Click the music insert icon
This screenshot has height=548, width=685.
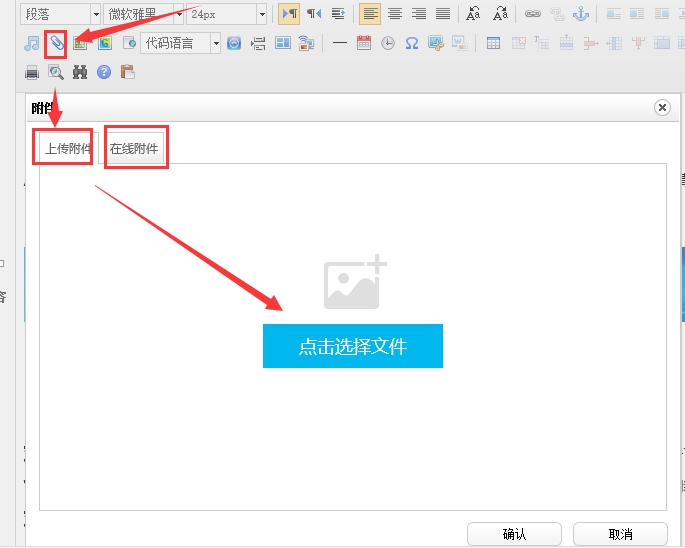[32, 44]
